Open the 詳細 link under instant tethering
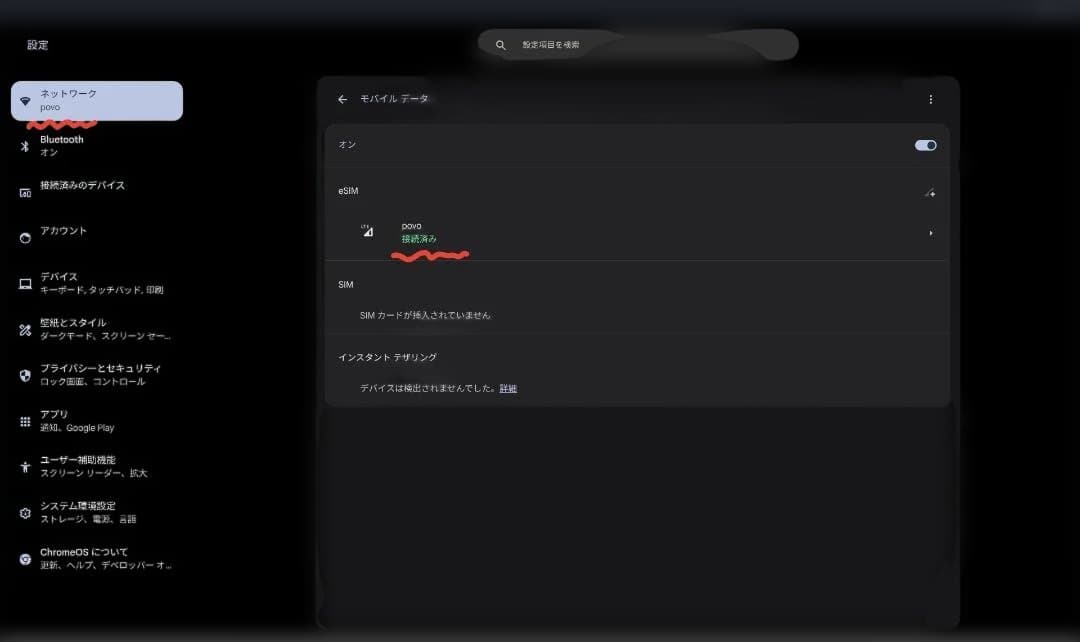Screen dimensions: 1080x642 [507, 388]
